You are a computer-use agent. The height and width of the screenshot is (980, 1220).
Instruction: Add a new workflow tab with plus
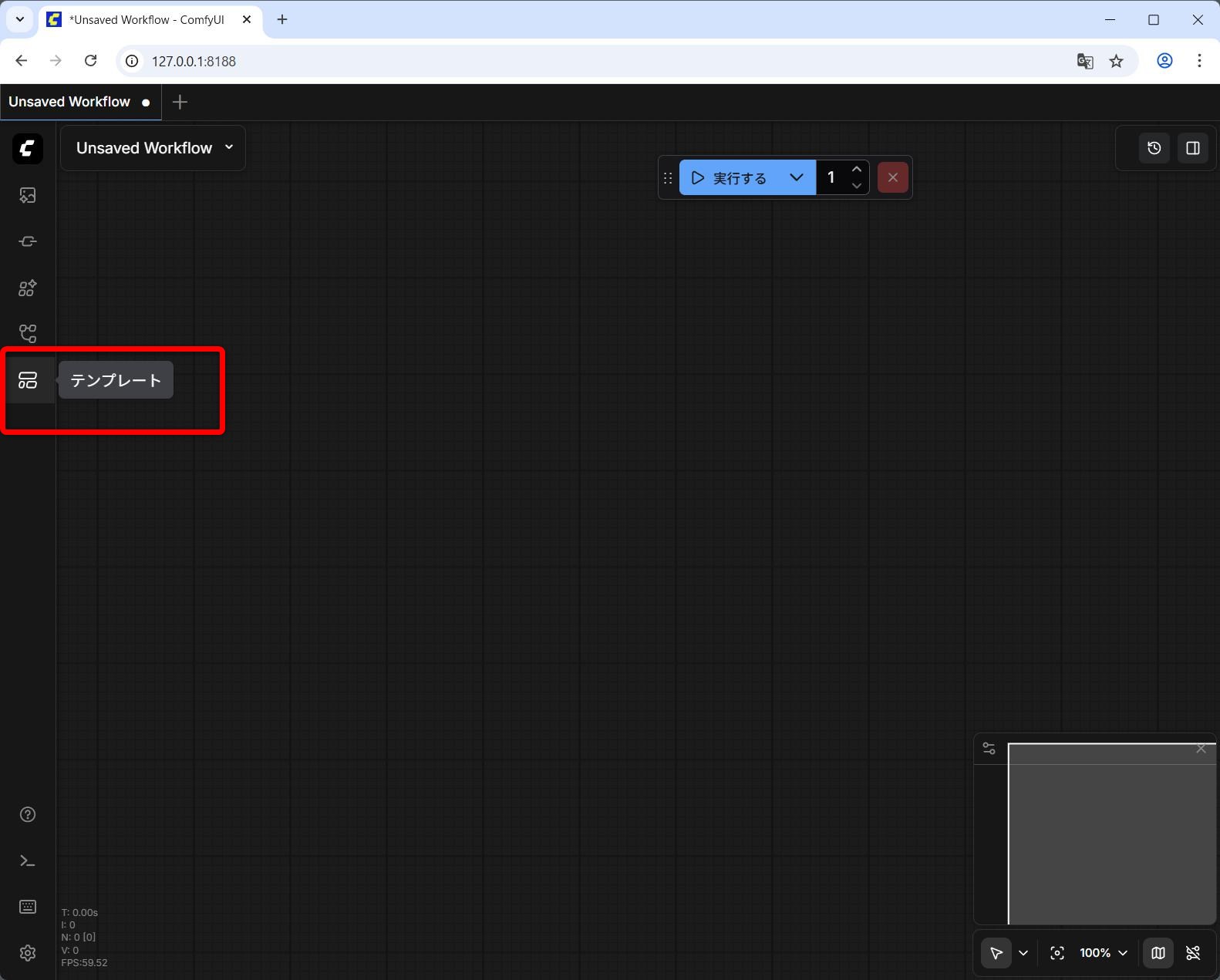click(x=180, y=102)
